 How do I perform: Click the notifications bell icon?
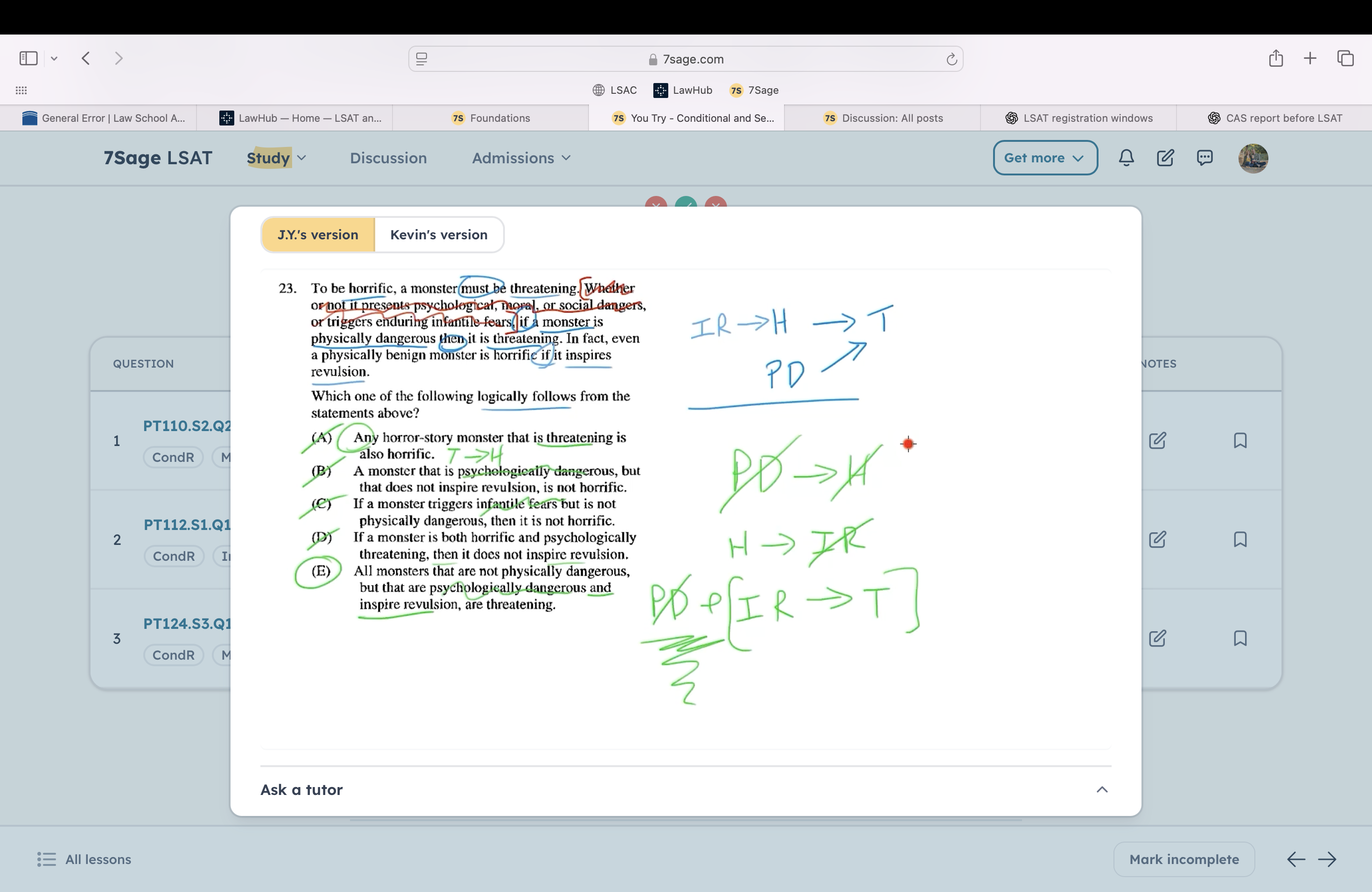1126,158
